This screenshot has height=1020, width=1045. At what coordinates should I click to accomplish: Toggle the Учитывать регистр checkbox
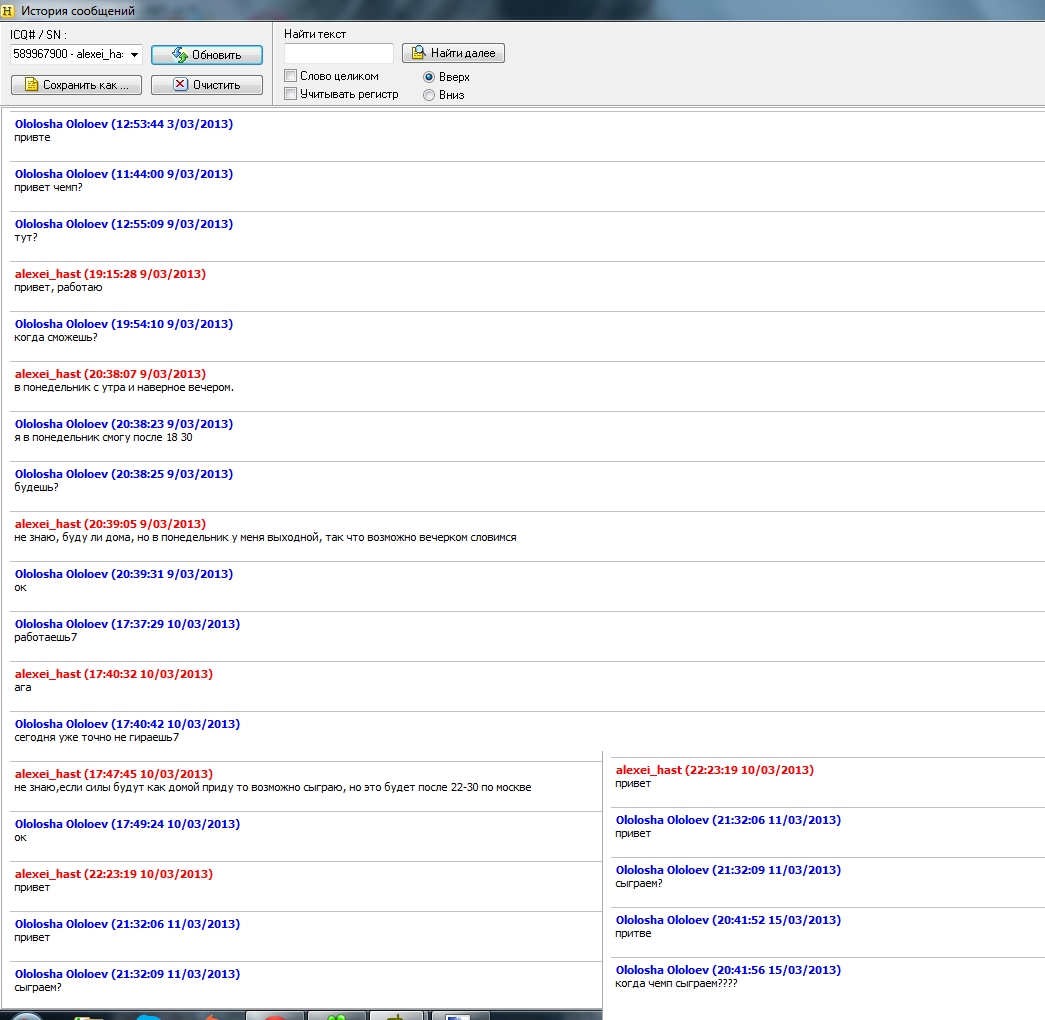coord(291,94)
